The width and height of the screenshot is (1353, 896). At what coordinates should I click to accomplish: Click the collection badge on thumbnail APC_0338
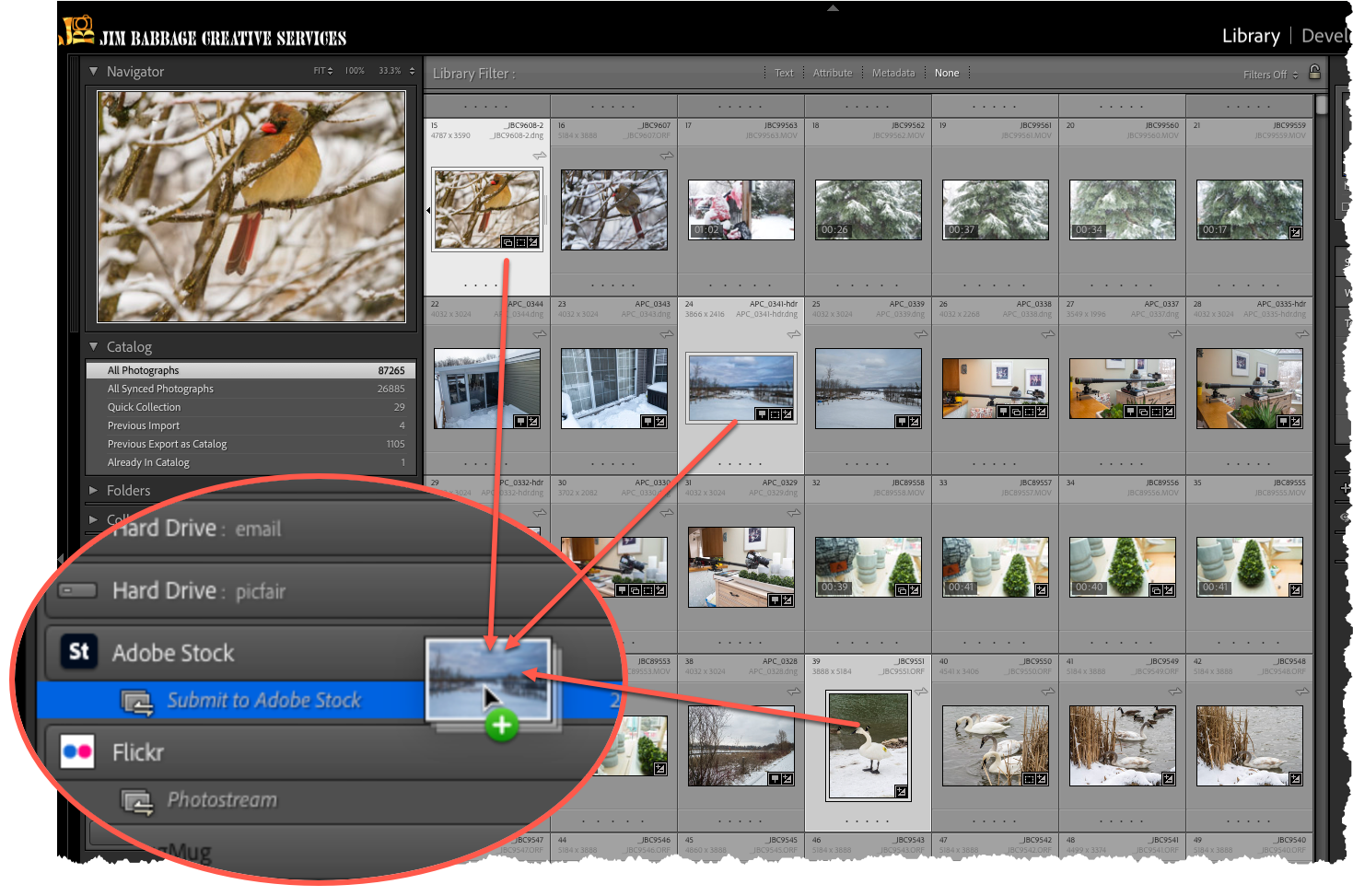[1016, 412]
